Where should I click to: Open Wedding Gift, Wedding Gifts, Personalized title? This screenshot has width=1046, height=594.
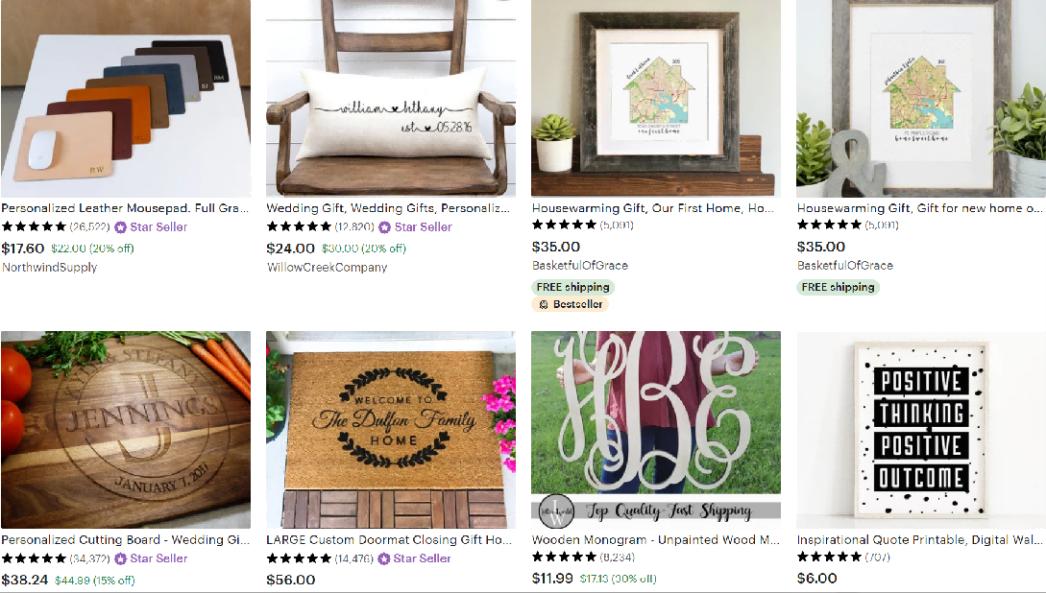pos(388,208)
